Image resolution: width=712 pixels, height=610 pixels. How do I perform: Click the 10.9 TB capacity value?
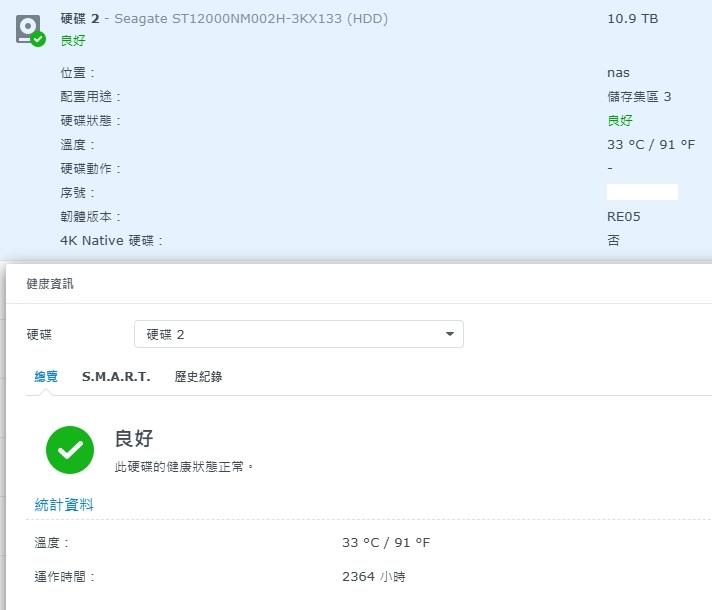pyautogui.click(x=632, y=19)
